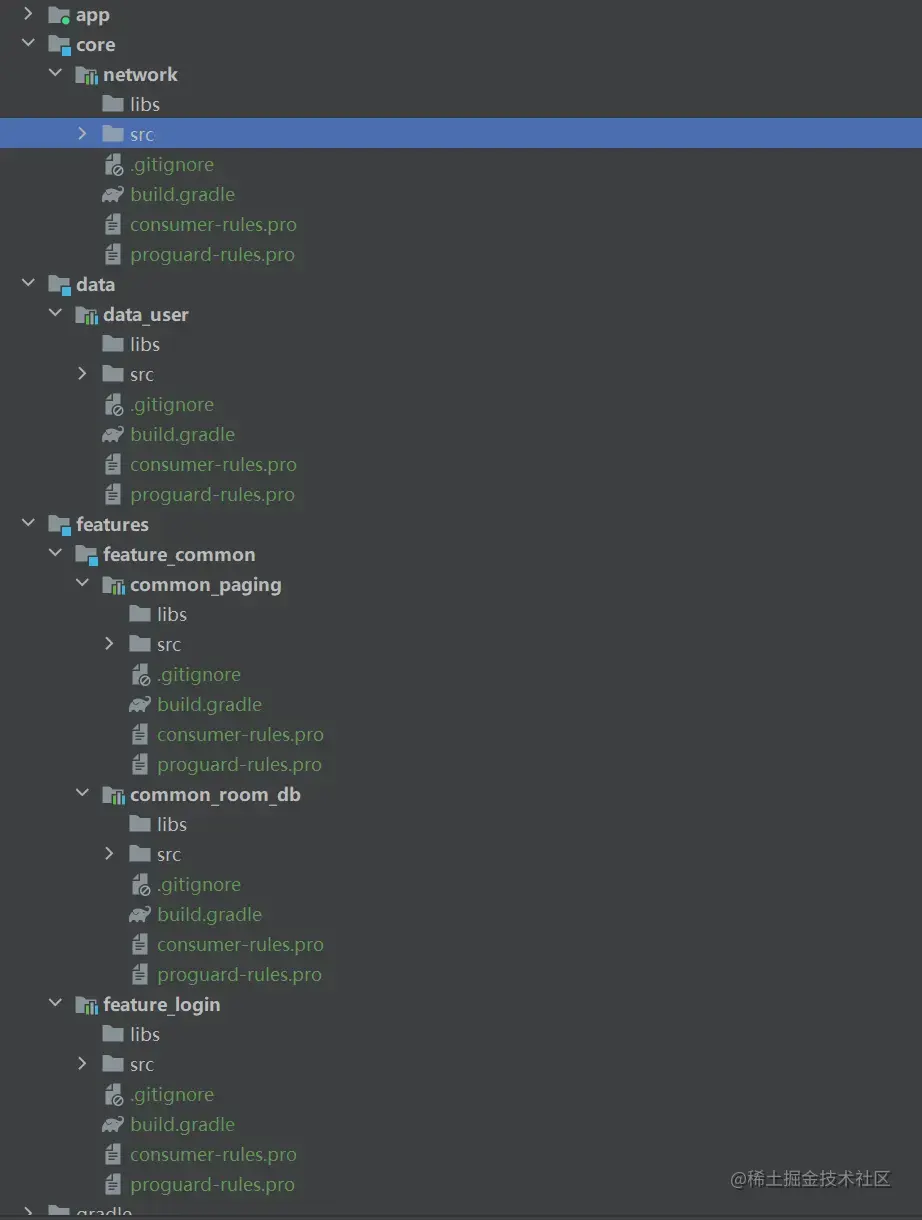Open build.gradle under data_user
The height and width of the screenshot is (1220, 922).
tap(183, 435)
